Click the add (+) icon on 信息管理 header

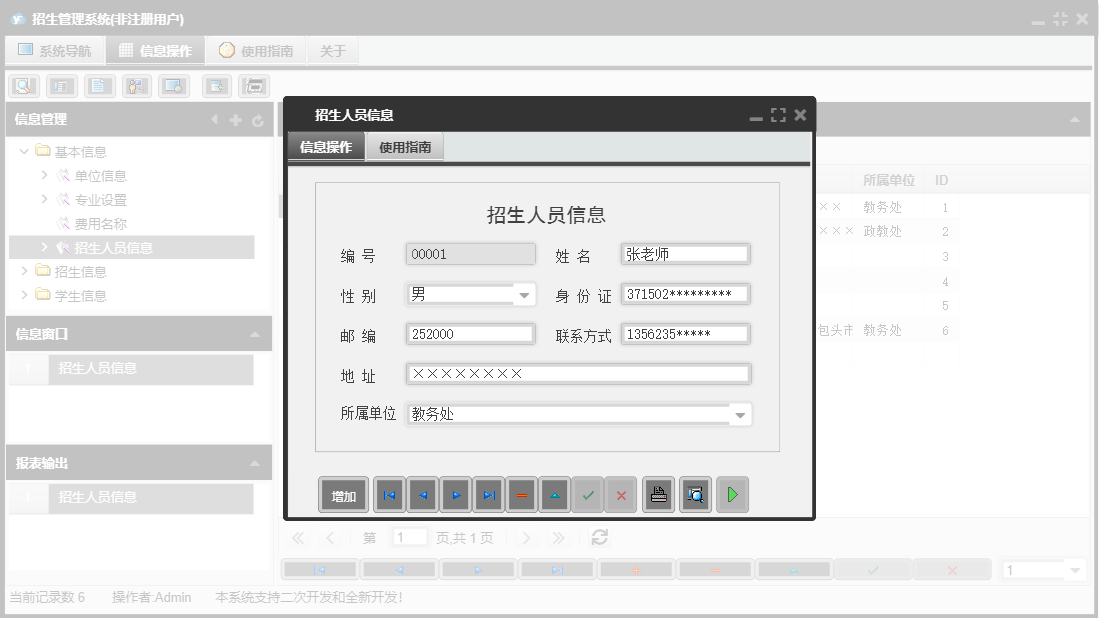(x=235, y=119)
